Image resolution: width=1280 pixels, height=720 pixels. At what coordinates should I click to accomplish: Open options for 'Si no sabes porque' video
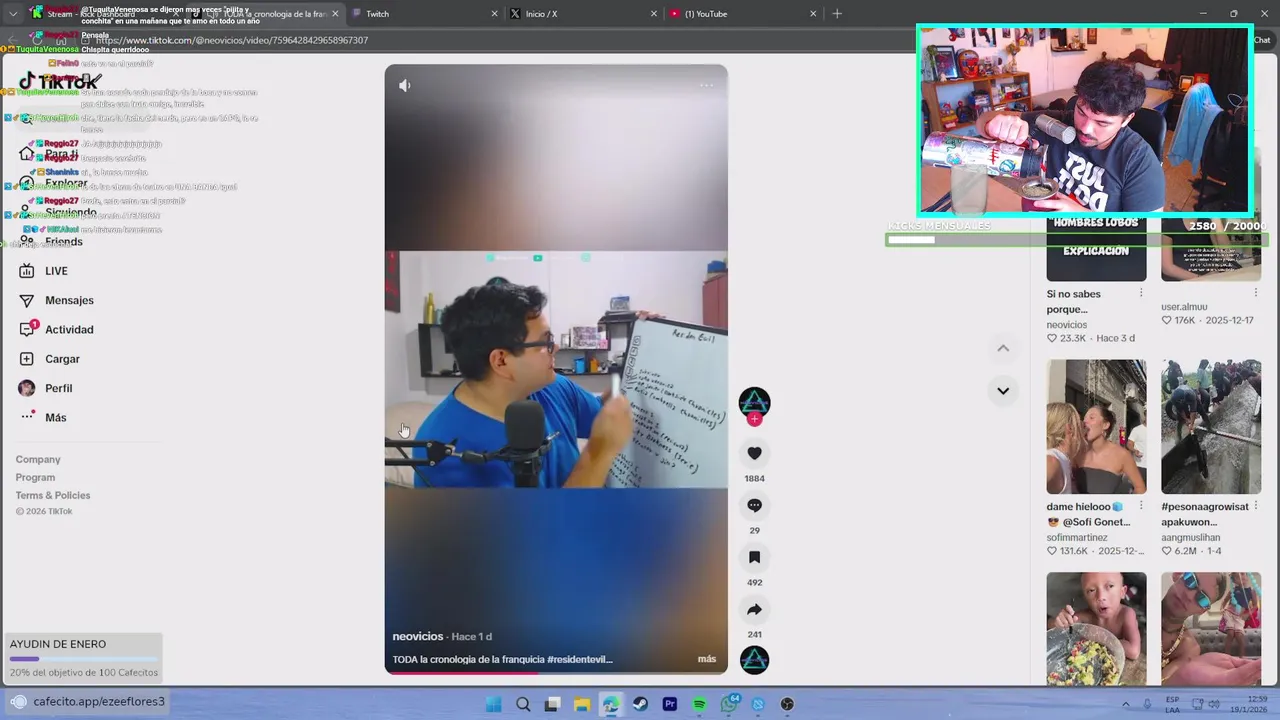(x=1141, y=294)
